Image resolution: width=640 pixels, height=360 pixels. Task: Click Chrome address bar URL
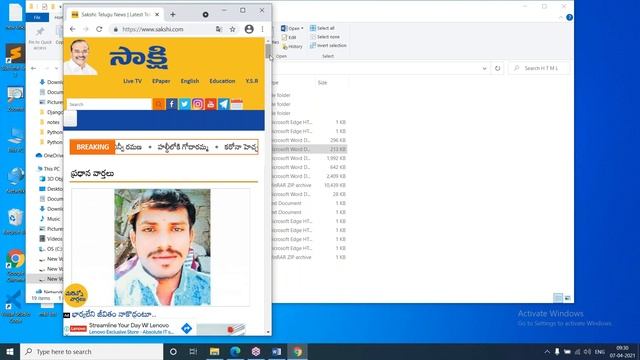pyautogui.click(x=153, y=29)
